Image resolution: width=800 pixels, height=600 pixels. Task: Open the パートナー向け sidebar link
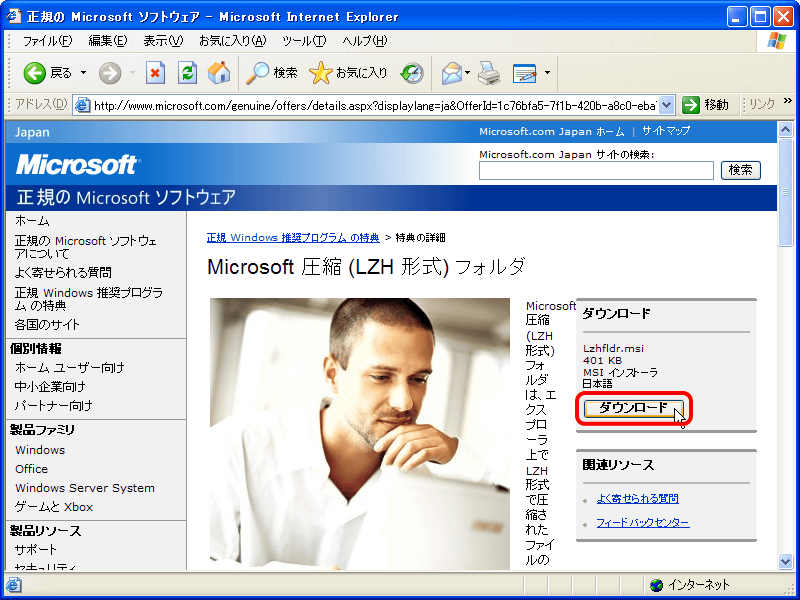(x=54, y=406)
